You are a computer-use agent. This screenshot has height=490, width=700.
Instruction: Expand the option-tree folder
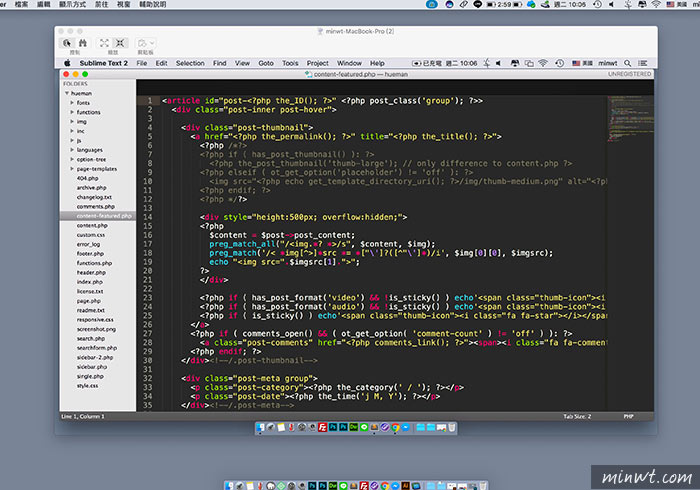(x=72, y=159)
